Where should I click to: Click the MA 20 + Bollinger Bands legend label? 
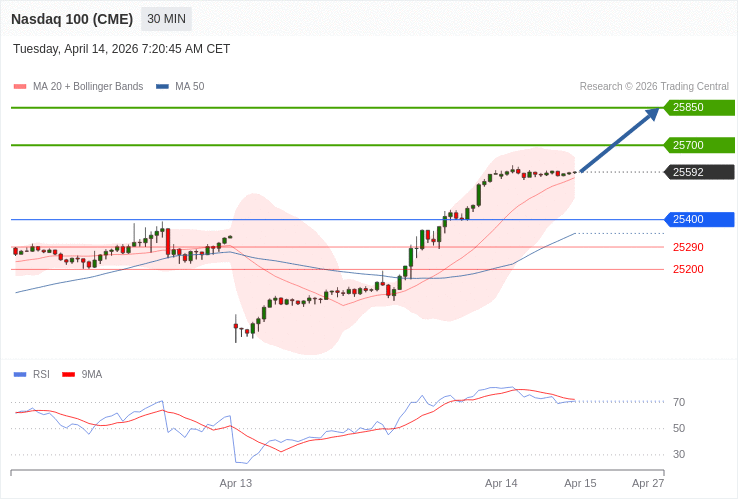tap(88, 87)
